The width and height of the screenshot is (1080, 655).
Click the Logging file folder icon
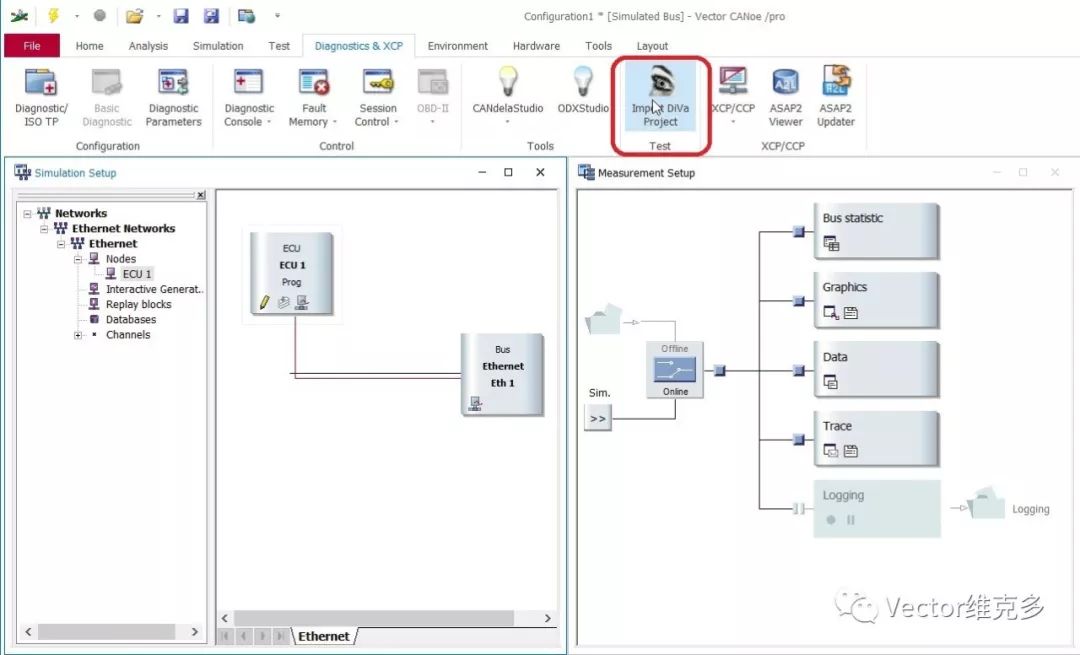click(x=987, y=503)
